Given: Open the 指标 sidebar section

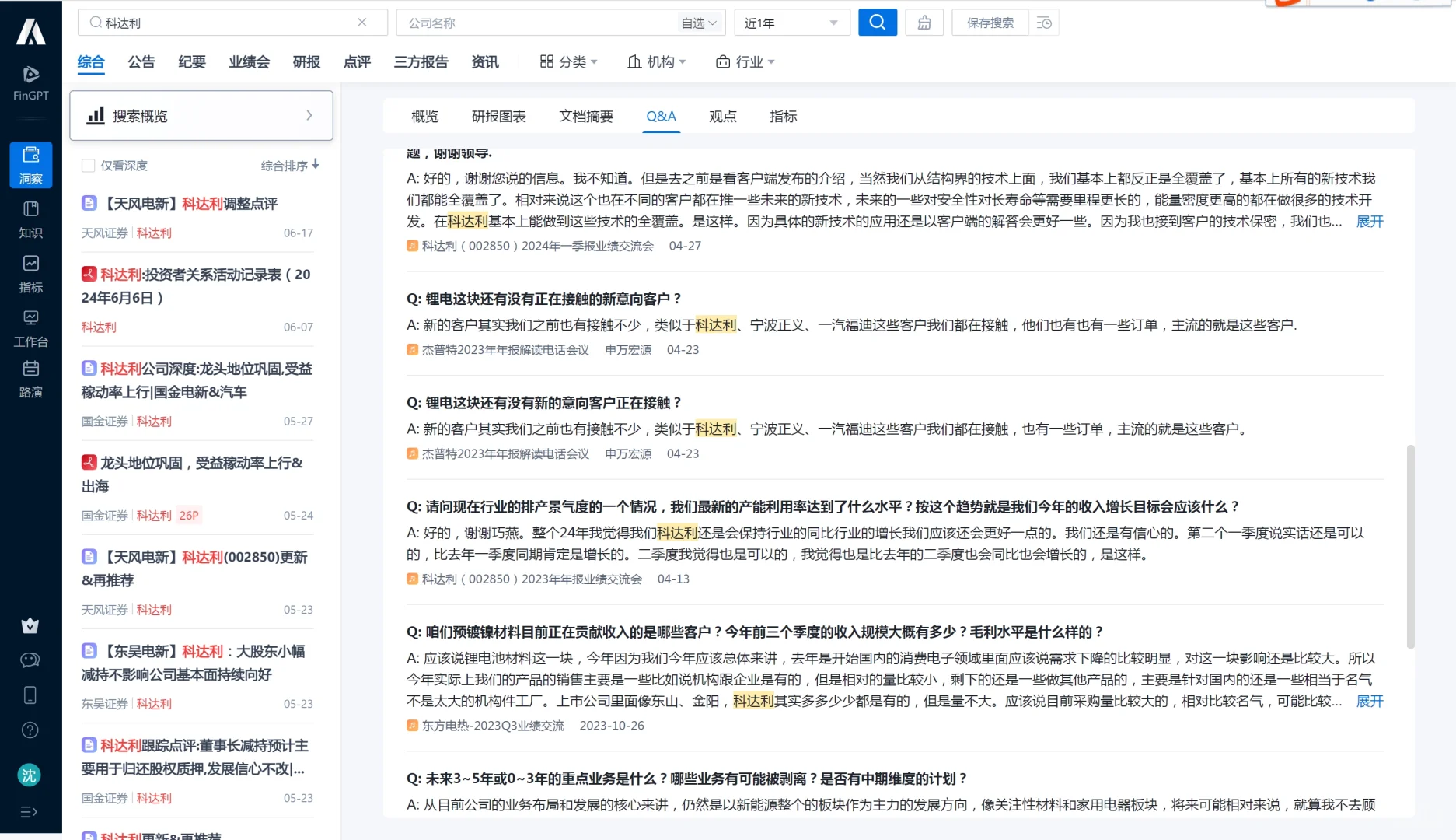Looking at the screenshot, I should click(x=30, y=274).
